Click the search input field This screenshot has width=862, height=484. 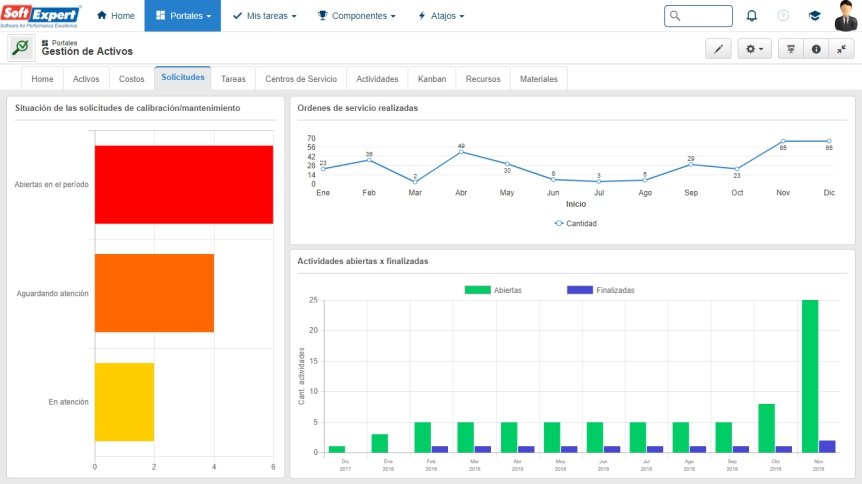(x=698, y=16)
